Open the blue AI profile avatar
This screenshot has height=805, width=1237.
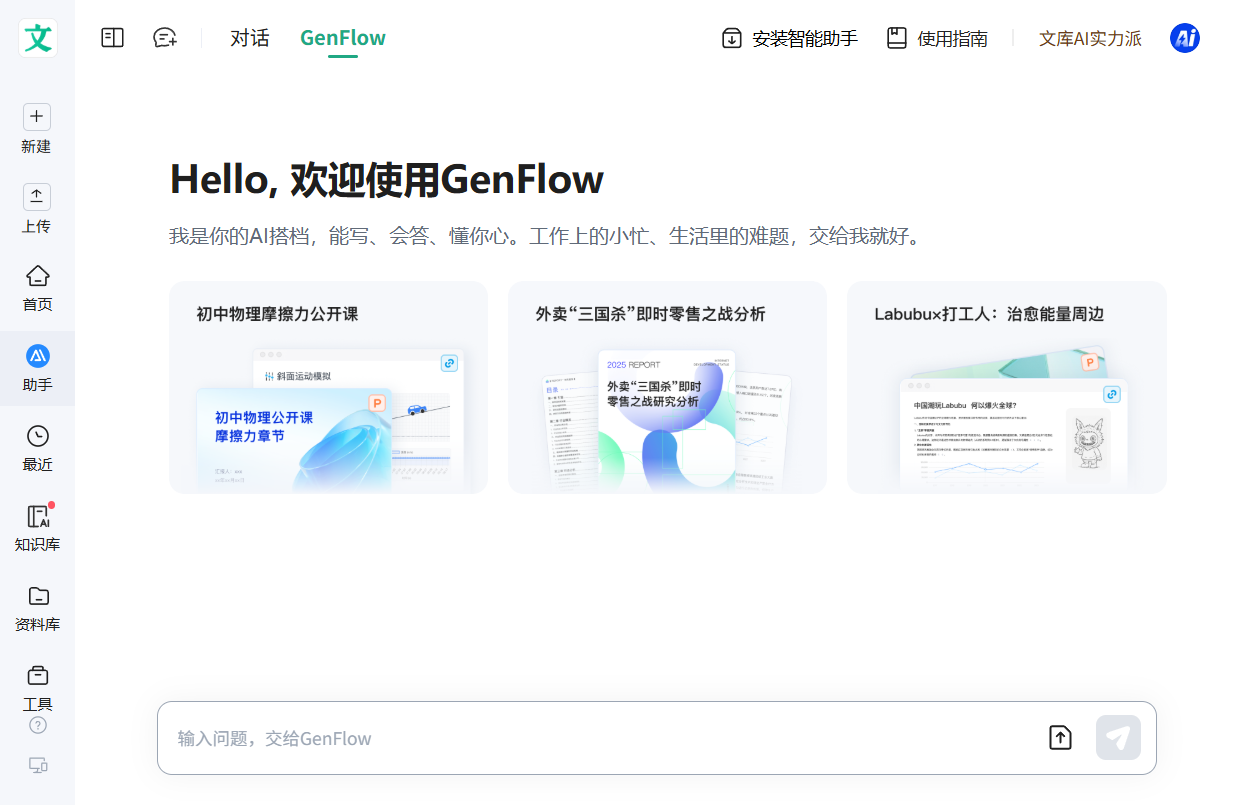(x=1185, y=38)
